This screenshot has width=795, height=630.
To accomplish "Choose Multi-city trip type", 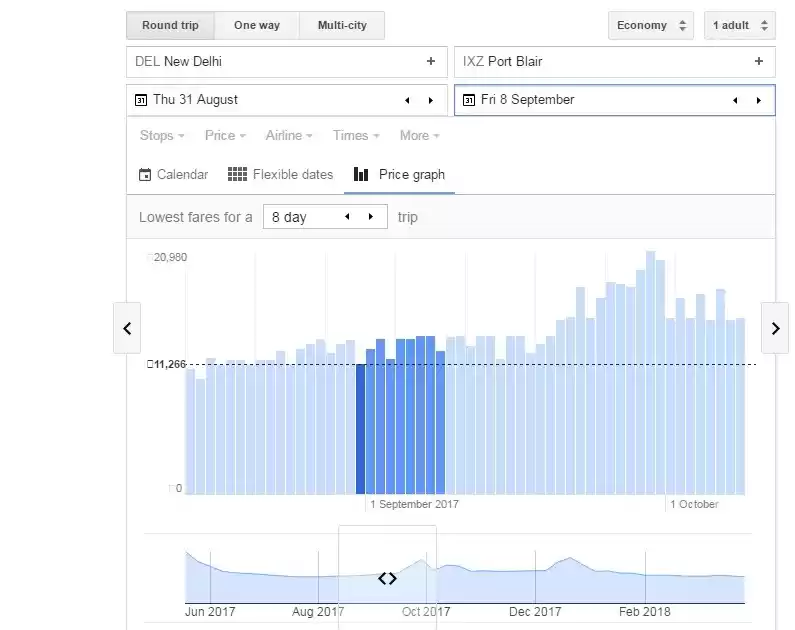I will [x=341, y=25].
